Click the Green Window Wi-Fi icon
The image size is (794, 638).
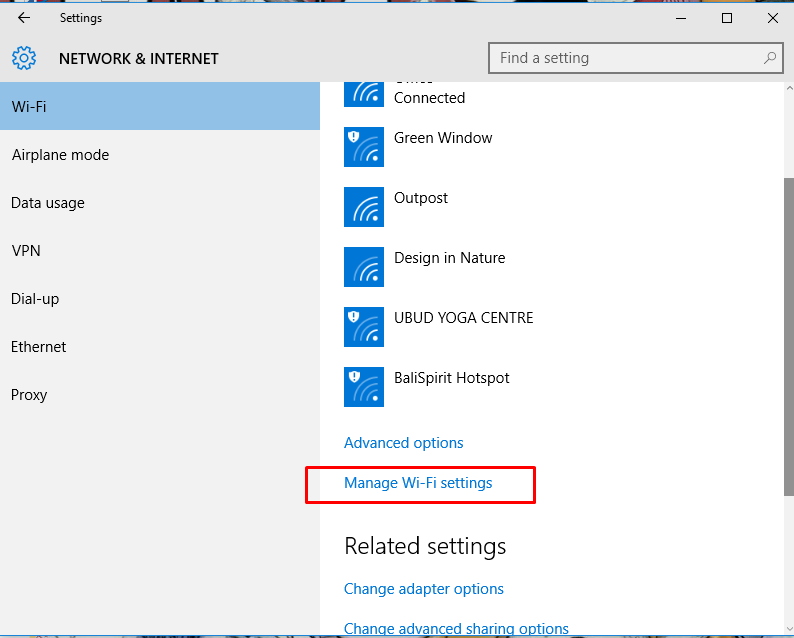[x=364, y=147]
